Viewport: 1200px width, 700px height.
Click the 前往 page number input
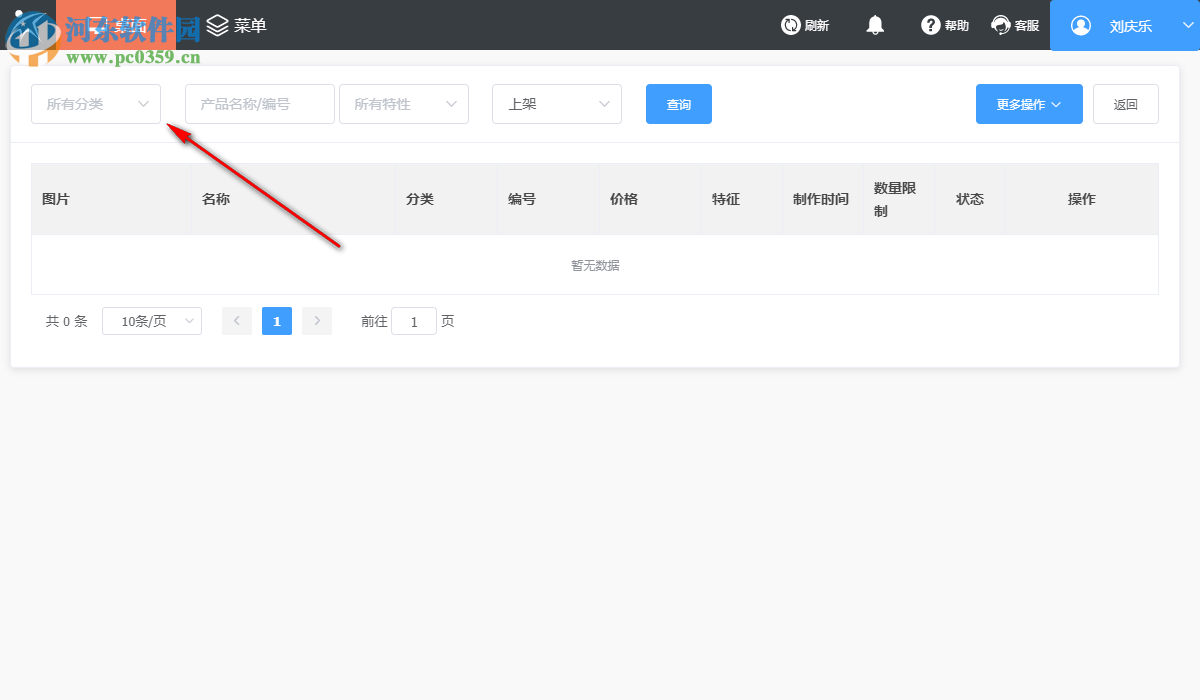coord(414,320)
